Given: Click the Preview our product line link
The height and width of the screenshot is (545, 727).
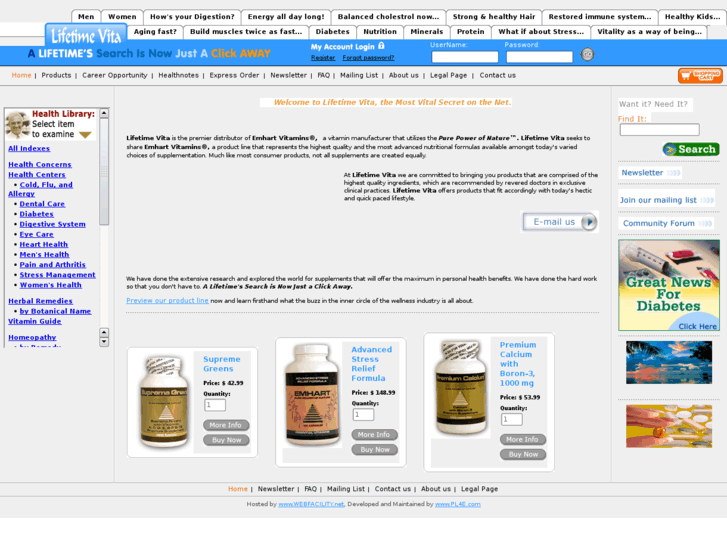Looking at the screenshot, I should (x=167, y=301).
